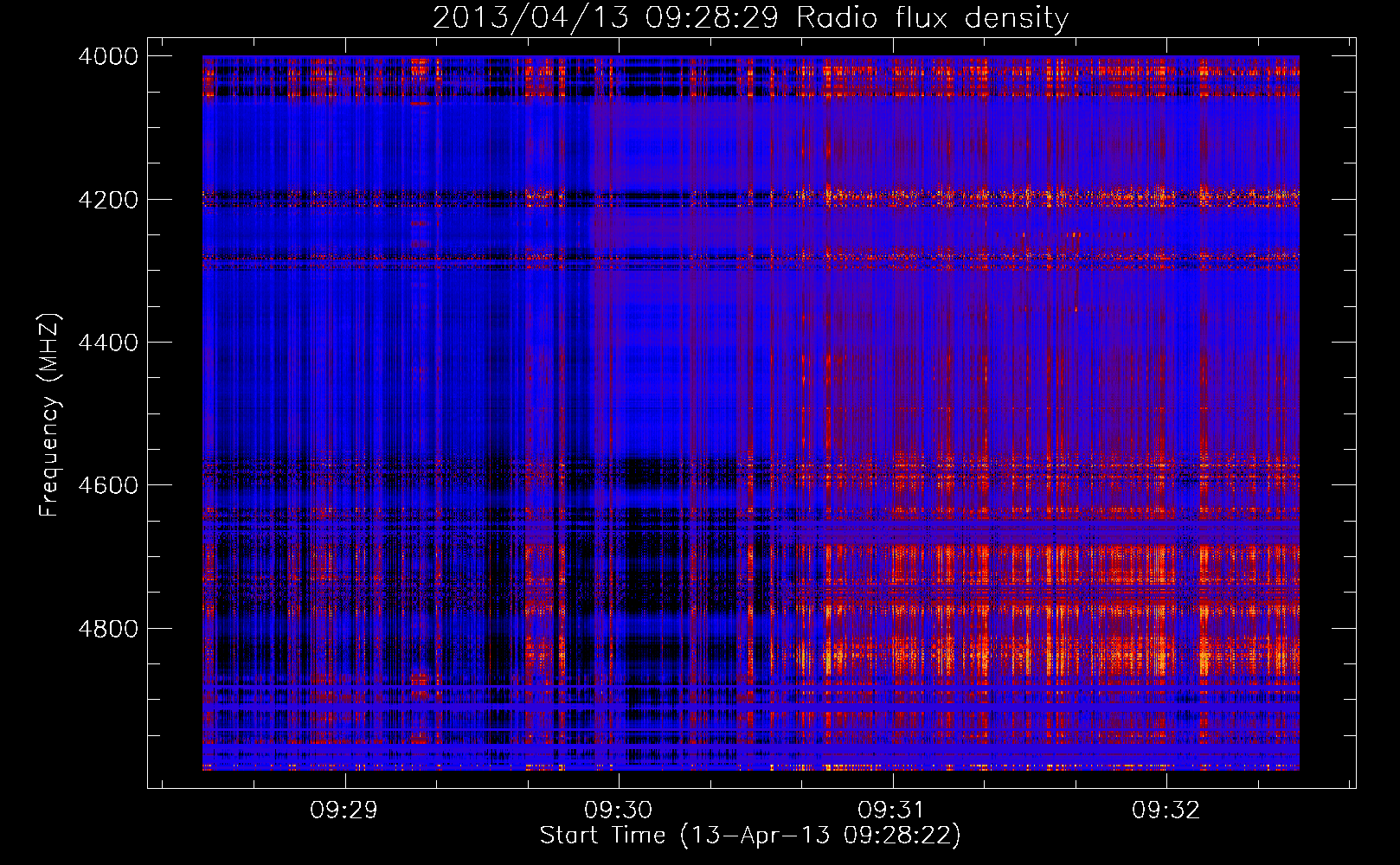Click the 09:32 time tick label
This screenshot has height=865, width=1400.
click(1166, 811)
